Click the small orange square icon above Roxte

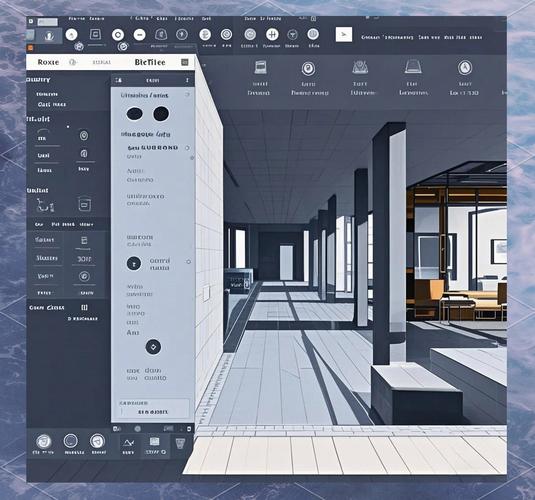30,48
